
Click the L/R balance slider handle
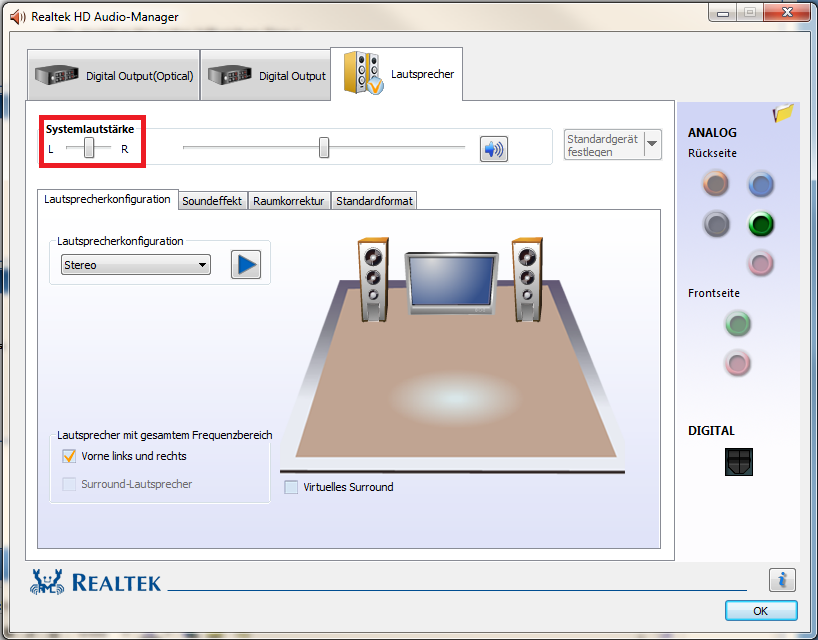pyautogui.click(x=89, y=148)
